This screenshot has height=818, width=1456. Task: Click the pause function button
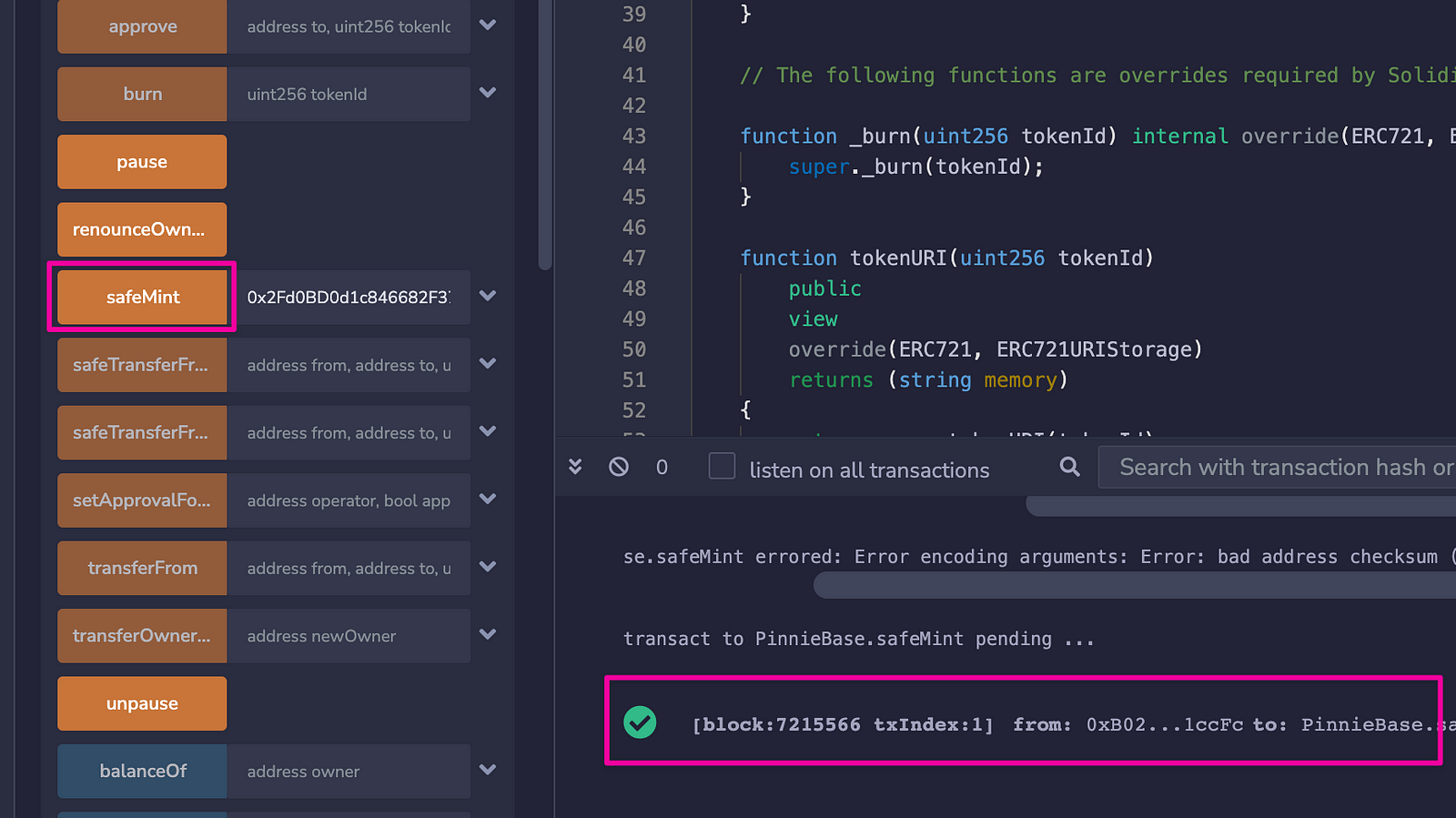click(142, 162)
